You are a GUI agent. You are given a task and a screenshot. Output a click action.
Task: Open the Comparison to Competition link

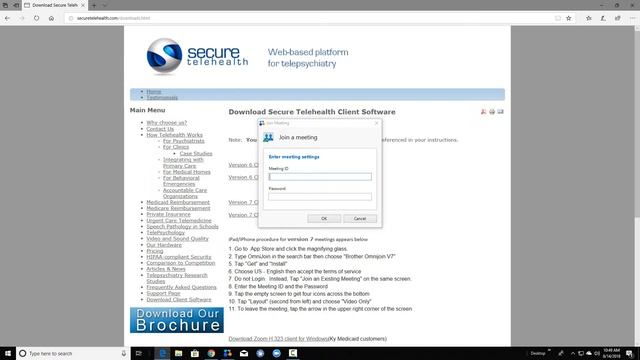coord(180,263)
